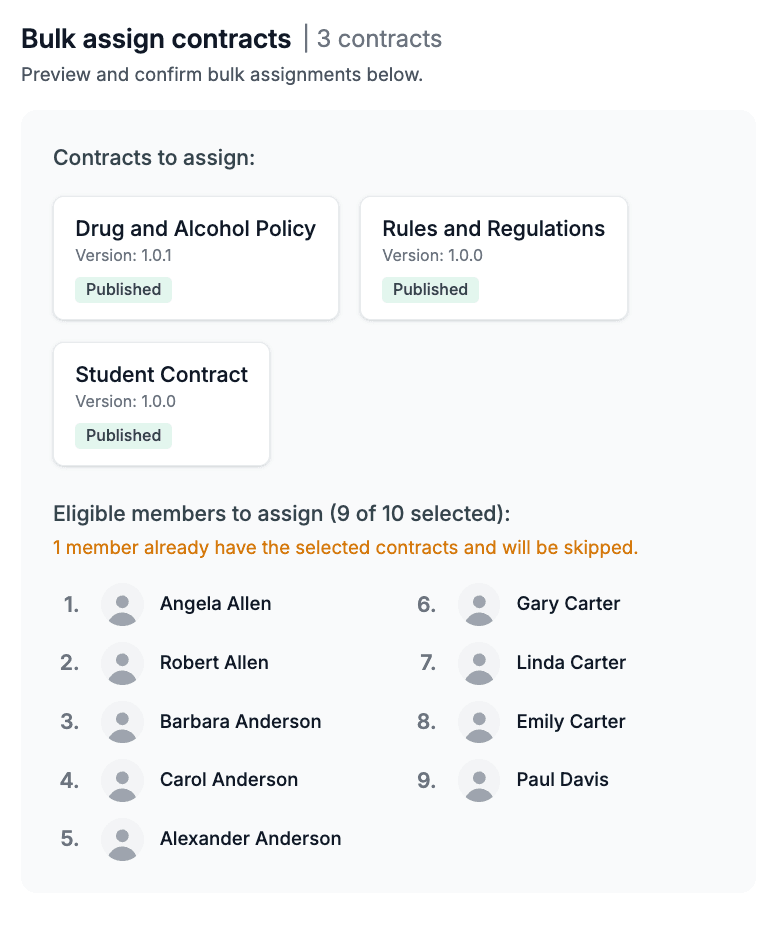Click Published badge on Student Contract
This screenshot has width=774, height=930.
point(123,436)
